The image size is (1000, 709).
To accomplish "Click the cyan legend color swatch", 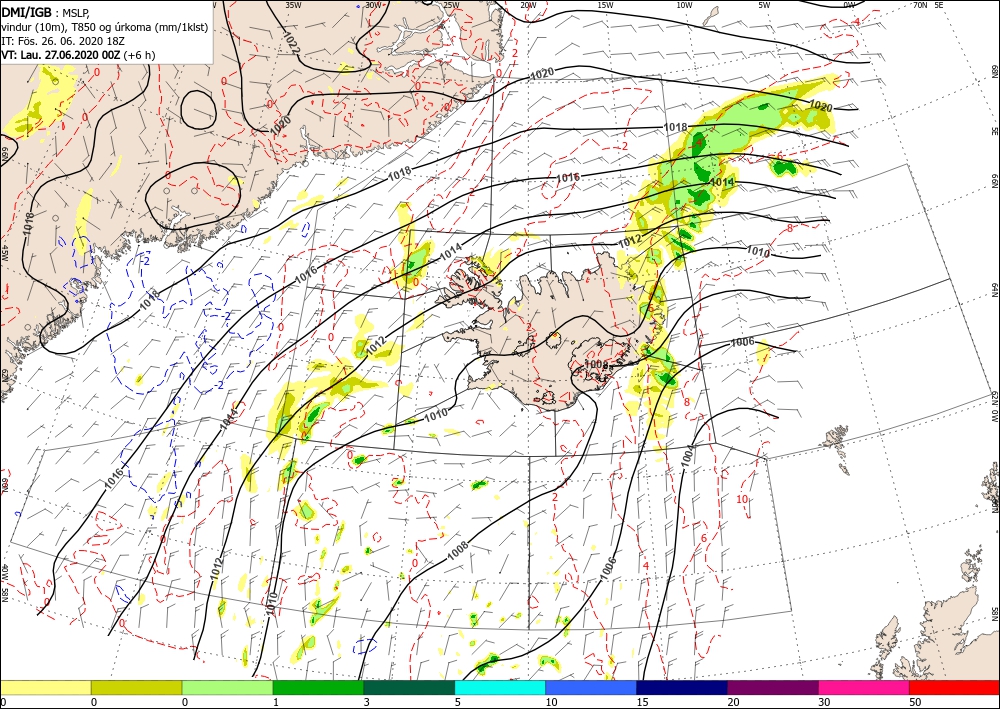I will 500,687.
